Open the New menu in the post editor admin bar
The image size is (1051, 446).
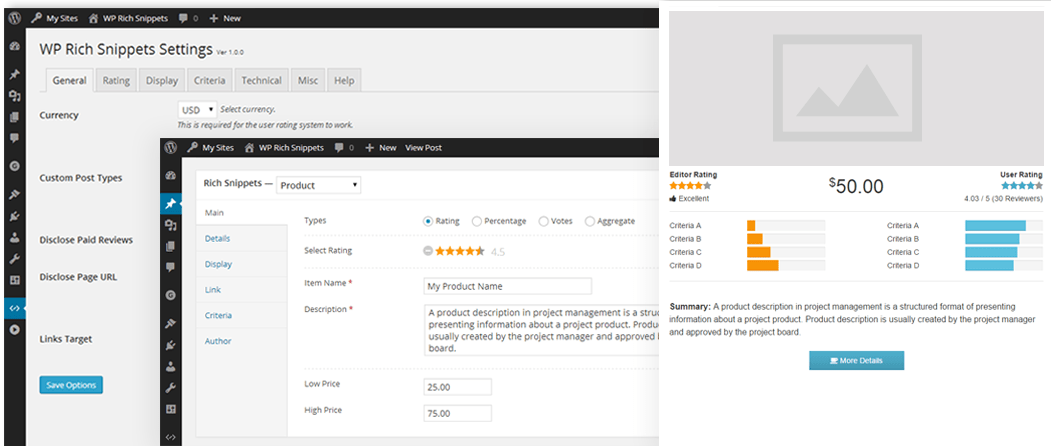coord(381,148)
